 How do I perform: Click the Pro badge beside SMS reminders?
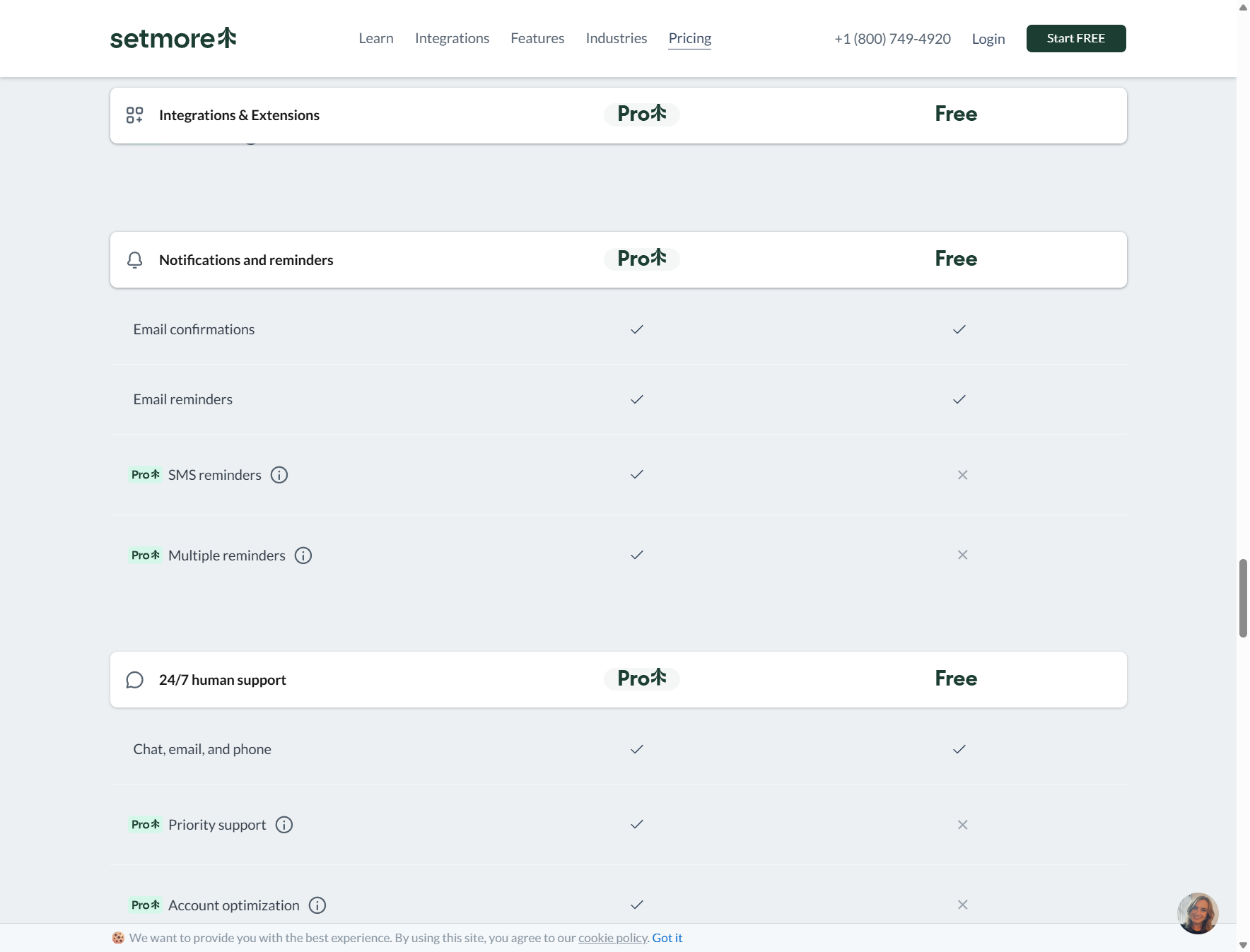[x=146, y=475]
